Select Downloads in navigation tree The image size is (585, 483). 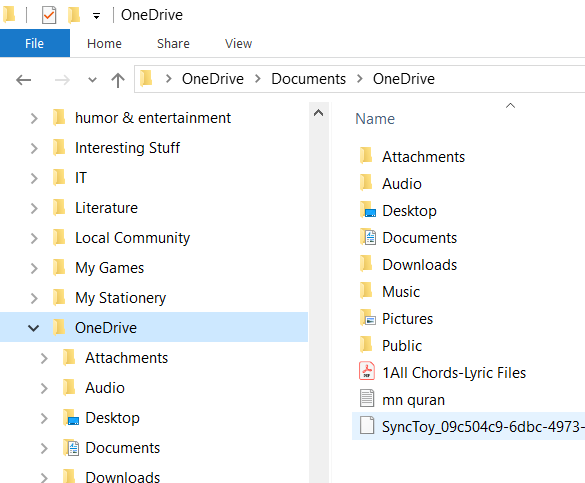122,477
